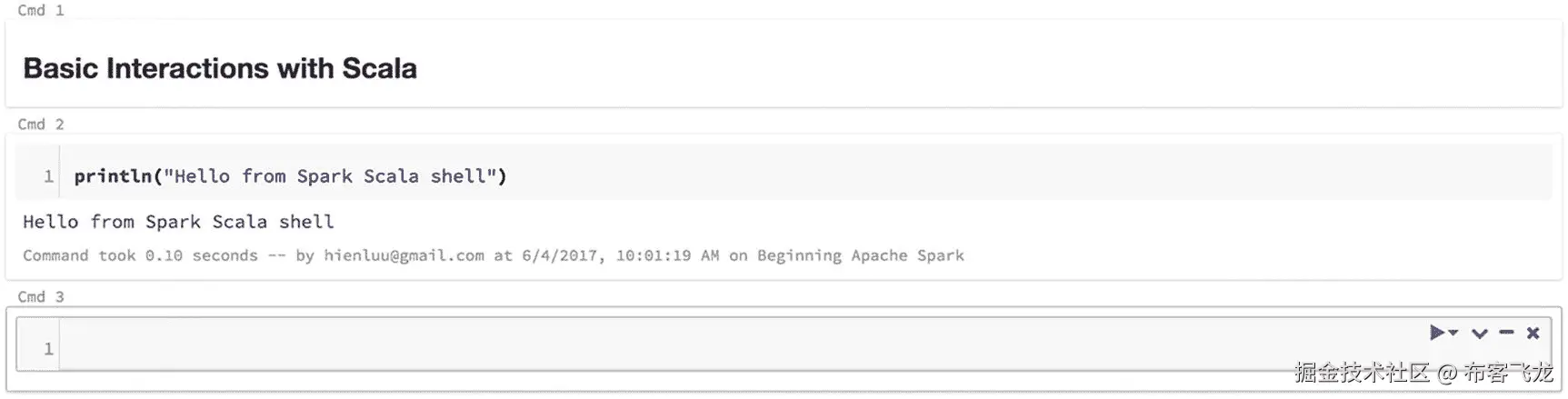Click the Chinese watermark text at bottom right
1568x399 pixels.
click(1423, 373)
